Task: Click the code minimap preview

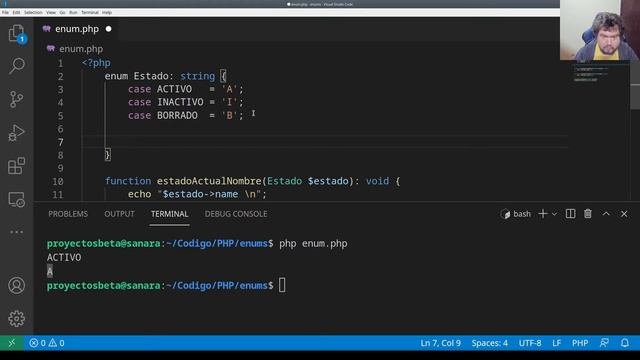Action: [591, 71]
